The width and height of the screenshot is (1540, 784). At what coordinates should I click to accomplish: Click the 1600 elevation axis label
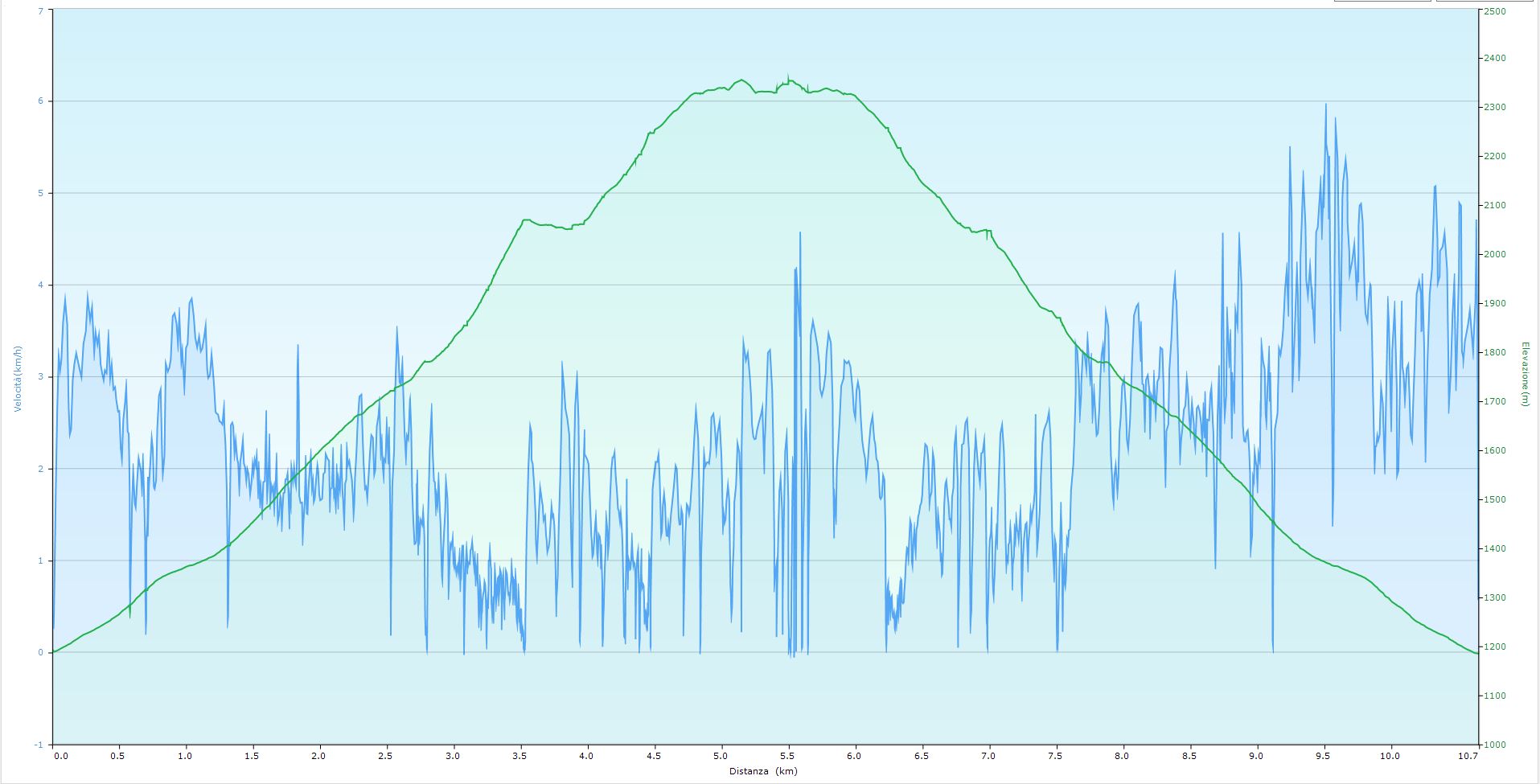[1496, 450]
